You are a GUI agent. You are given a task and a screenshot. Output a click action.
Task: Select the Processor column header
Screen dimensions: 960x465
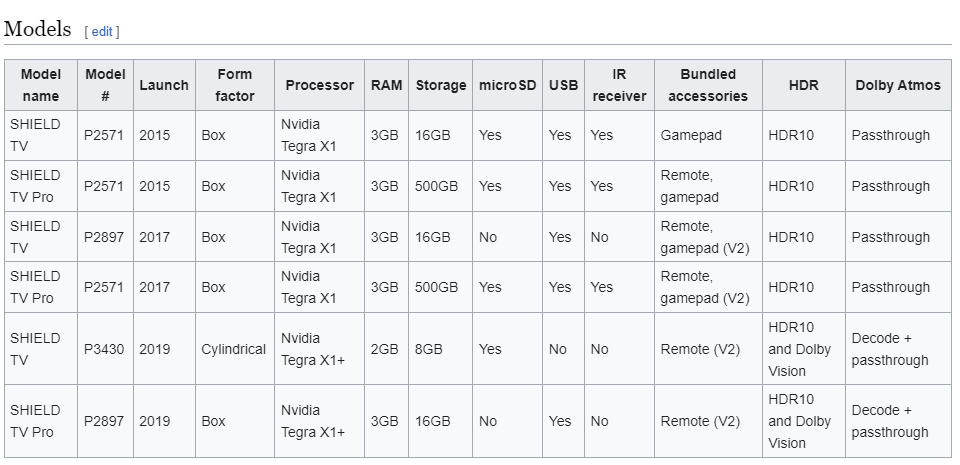[319, 85]
